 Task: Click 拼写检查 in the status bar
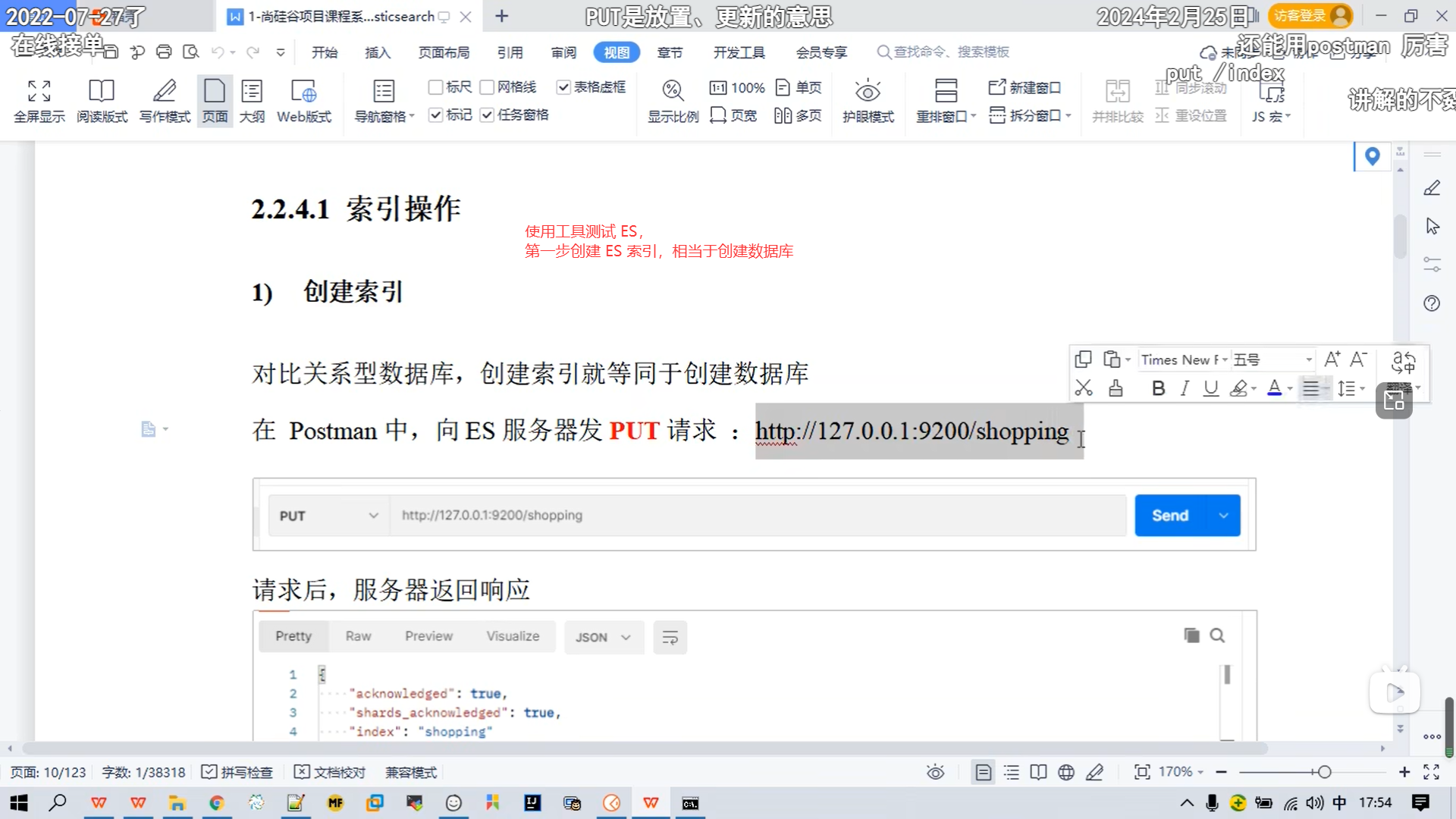(x=237, y=772)
